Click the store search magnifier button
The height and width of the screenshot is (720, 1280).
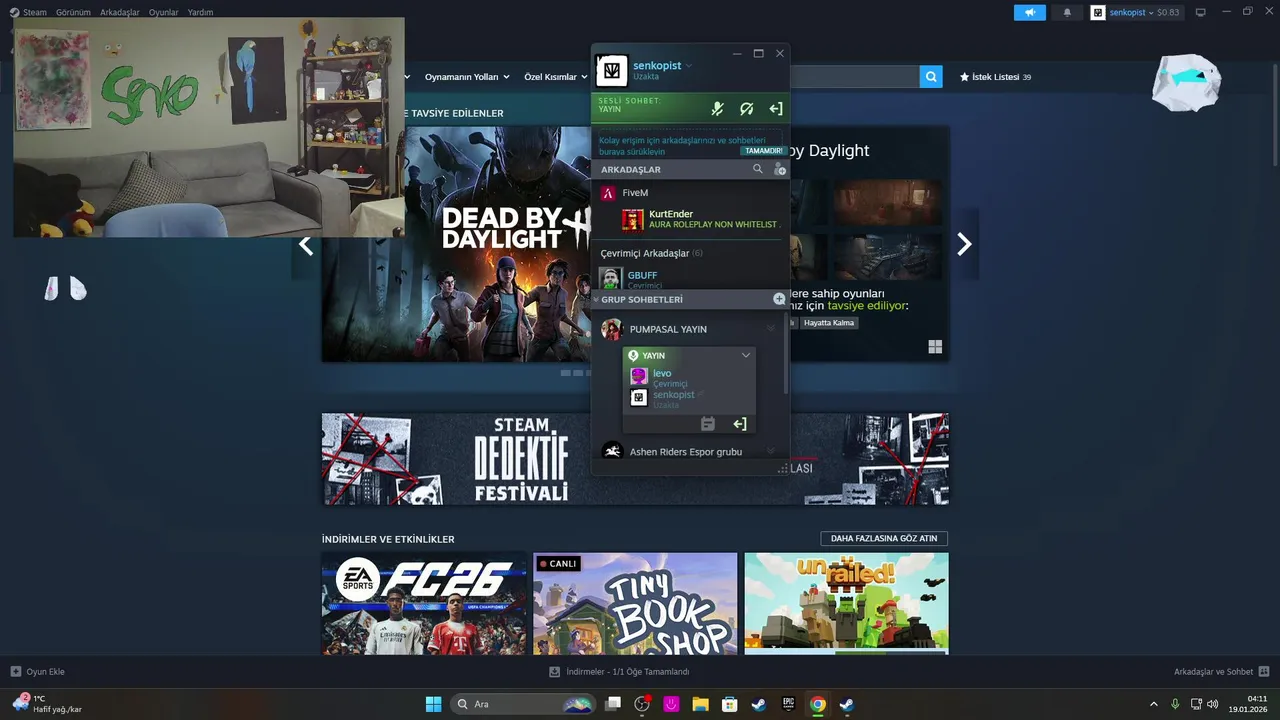(931, 76)
